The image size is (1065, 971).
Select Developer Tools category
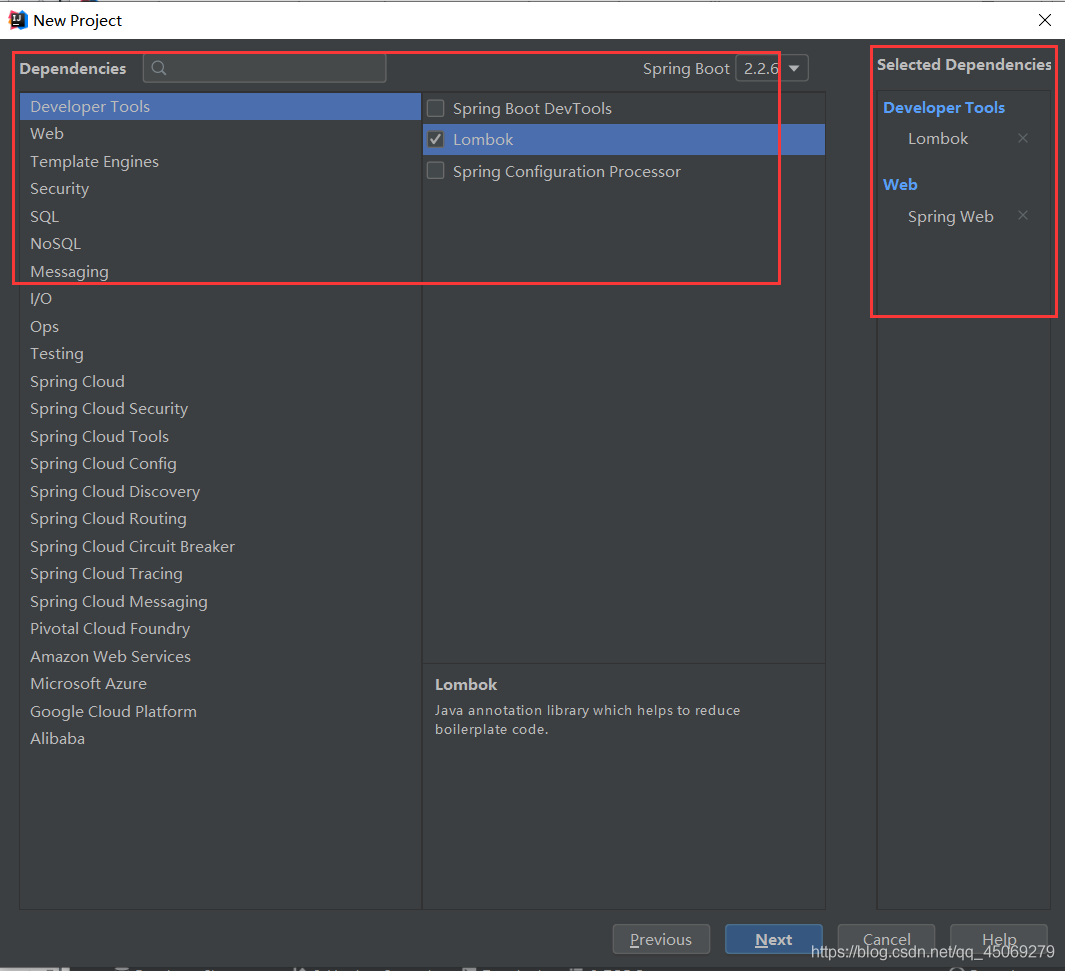(221, 107)
